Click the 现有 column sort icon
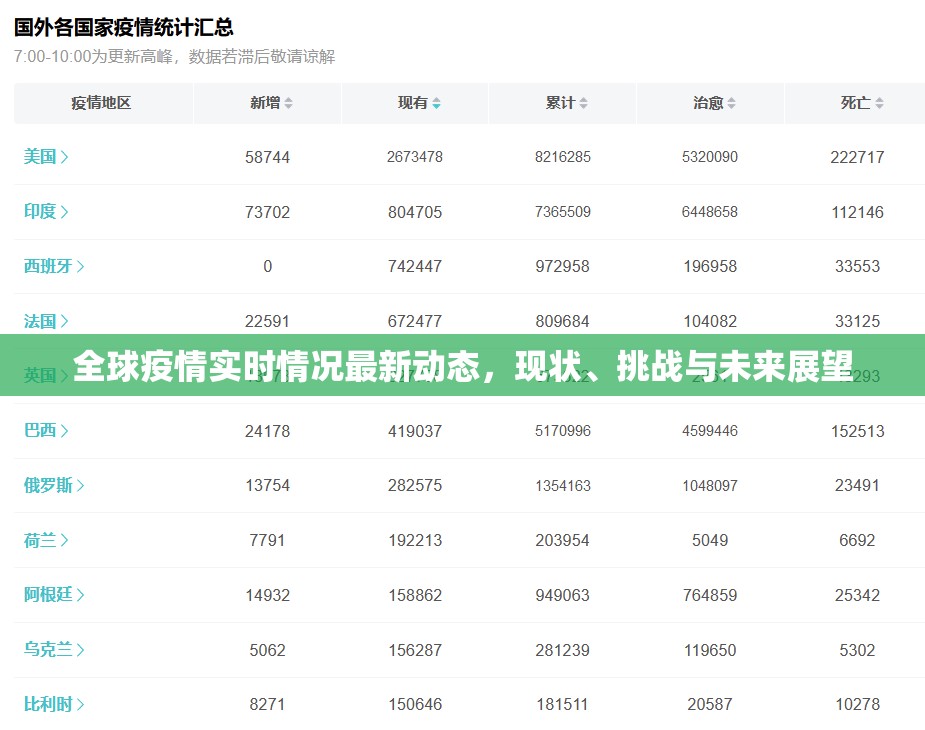The image size is (925, 730). coord(436,103)
